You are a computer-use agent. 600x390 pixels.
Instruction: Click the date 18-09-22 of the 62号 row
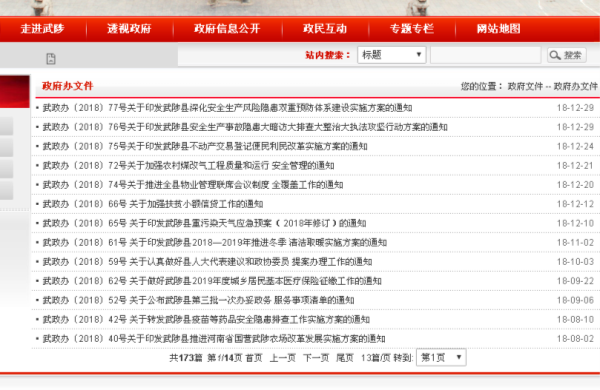click(575, 281)
